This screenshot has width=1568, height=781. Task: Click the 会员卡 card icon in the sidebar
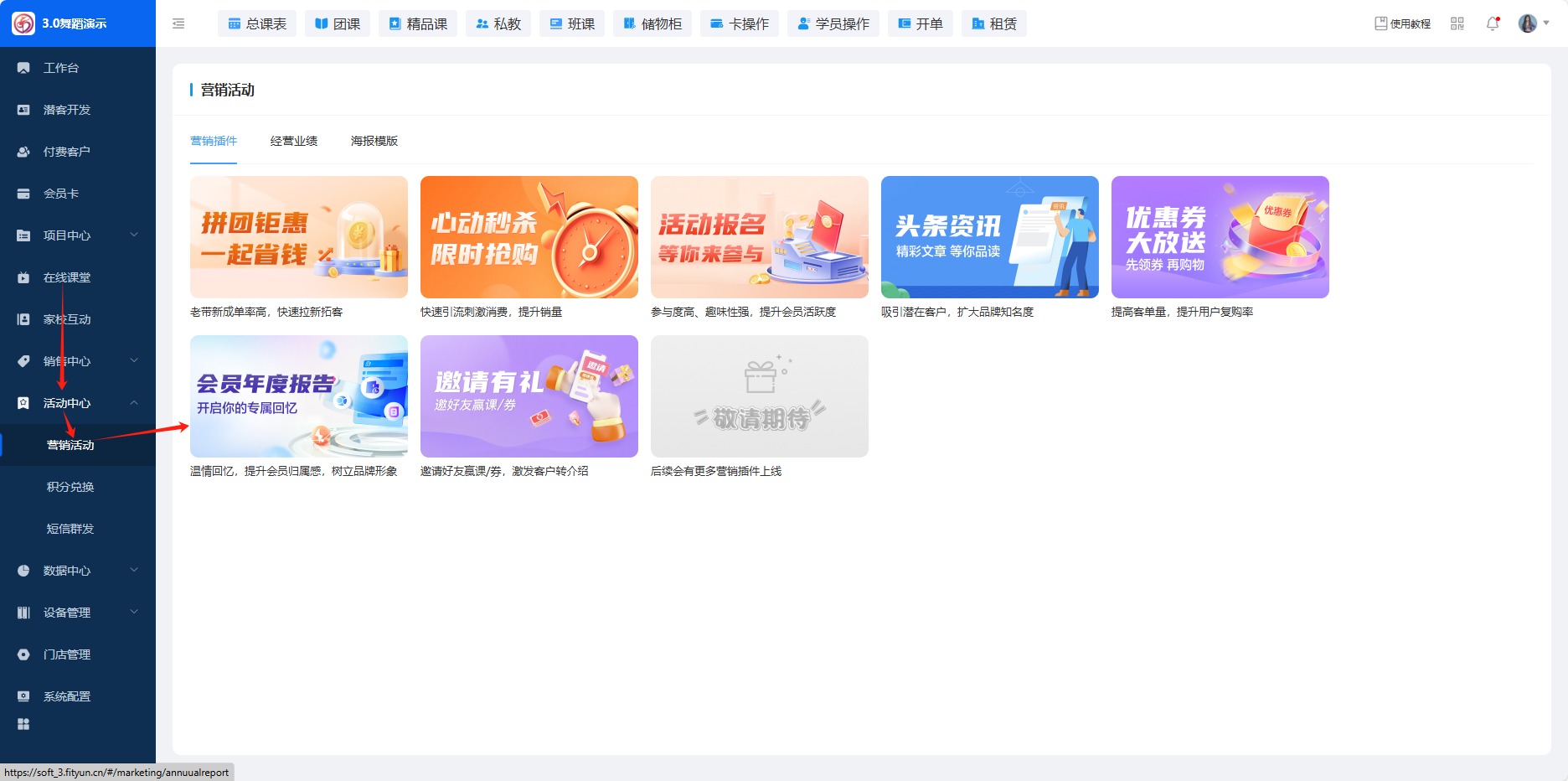point(23,194)
